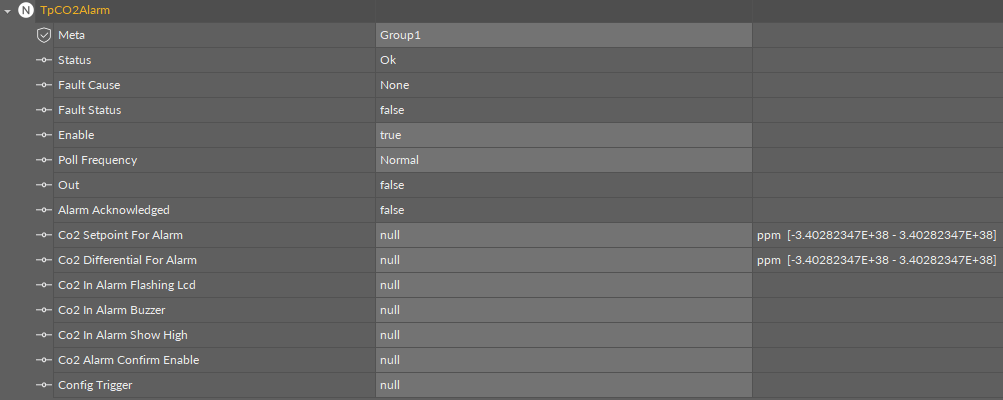Click the slot icon beside Enable
Viewport: 1003px width, 400px height.
click(43, 135)
